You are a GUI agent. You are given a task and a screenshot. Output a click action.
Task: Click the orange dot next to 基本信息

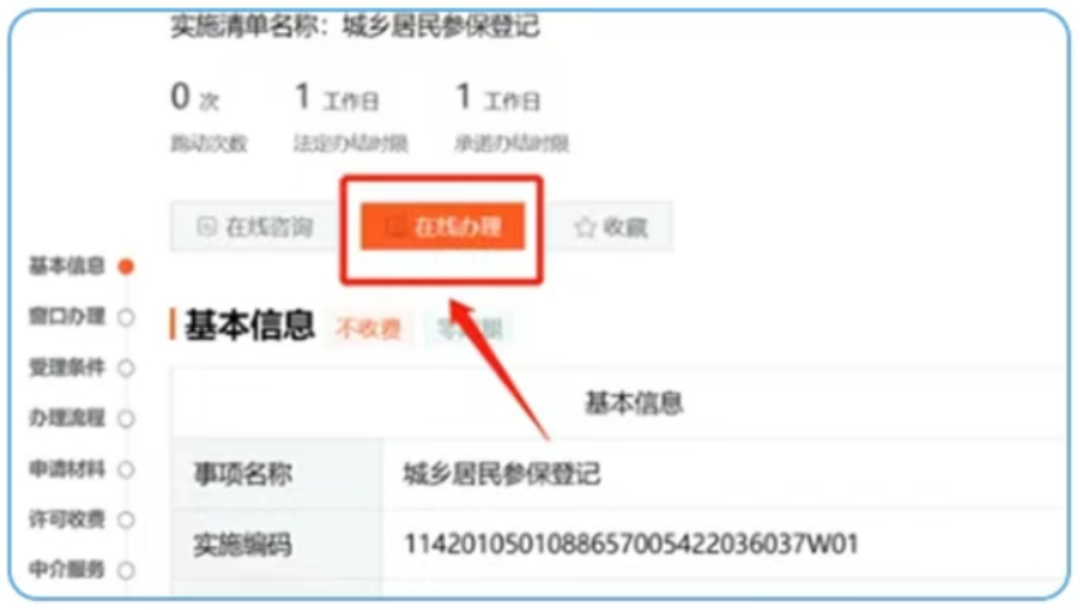click(126, 266)
